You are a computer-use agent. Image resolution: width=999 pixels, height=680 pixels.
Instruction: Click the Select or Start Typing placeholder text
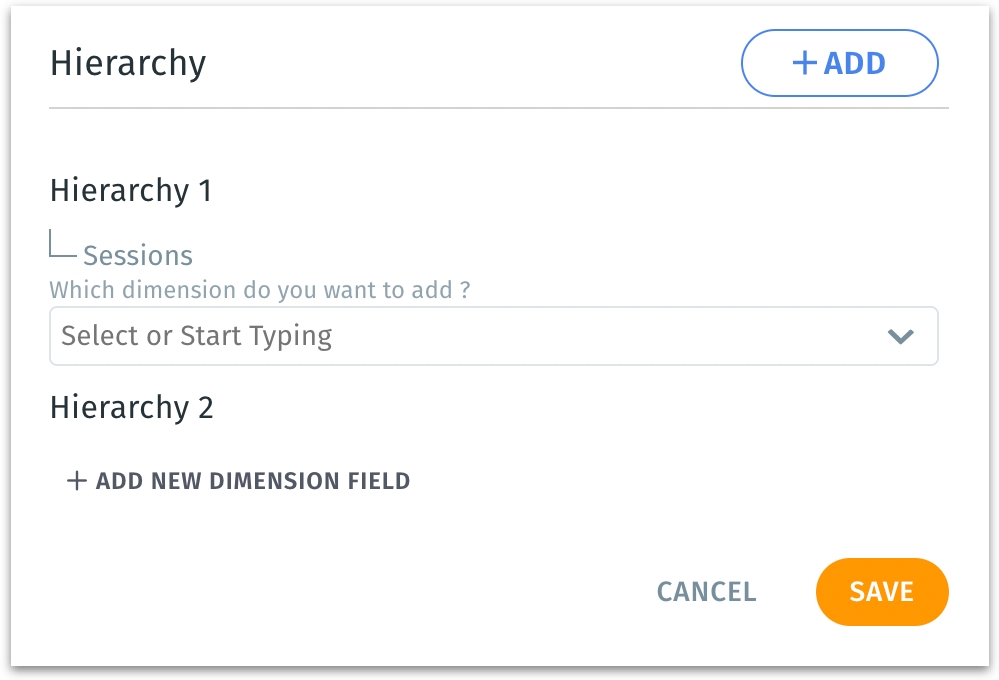[196, 336]
